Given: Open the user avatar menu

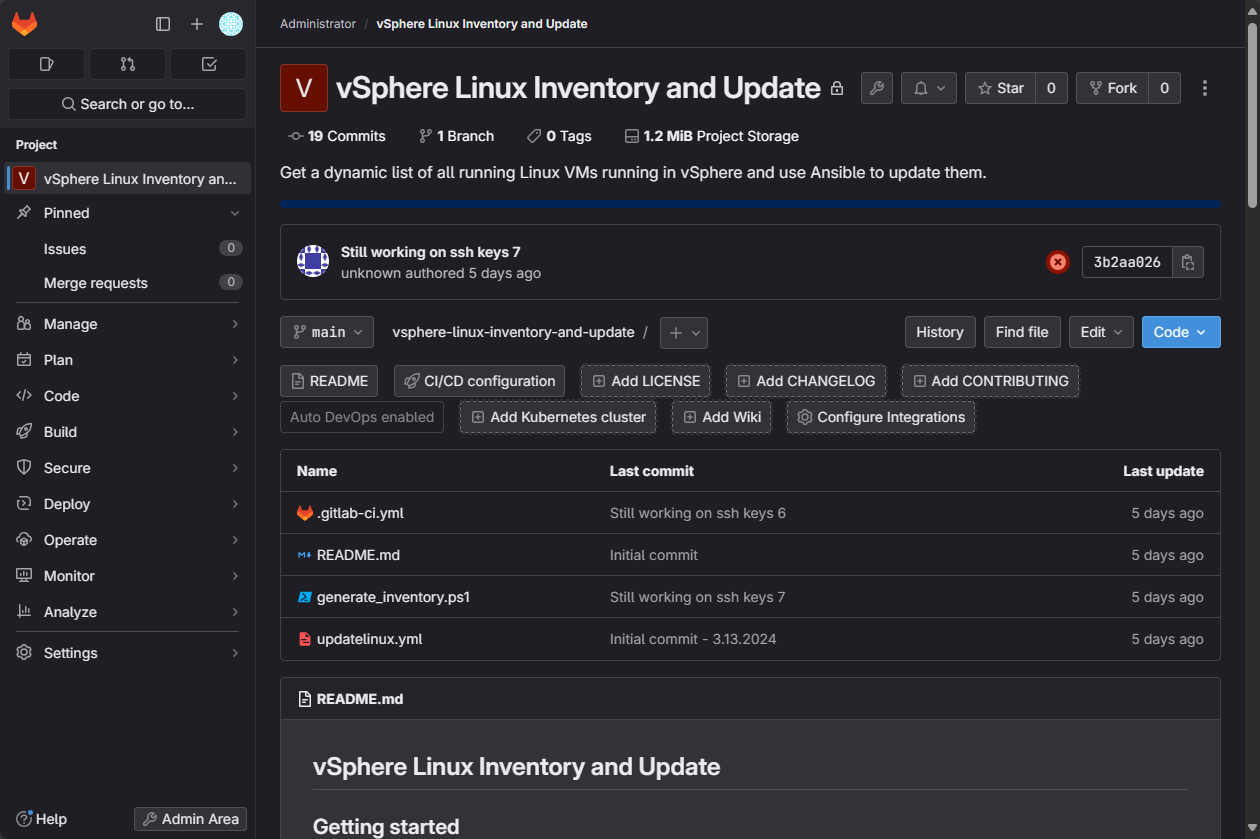Looking at the screenshot, I should (231, 24).
